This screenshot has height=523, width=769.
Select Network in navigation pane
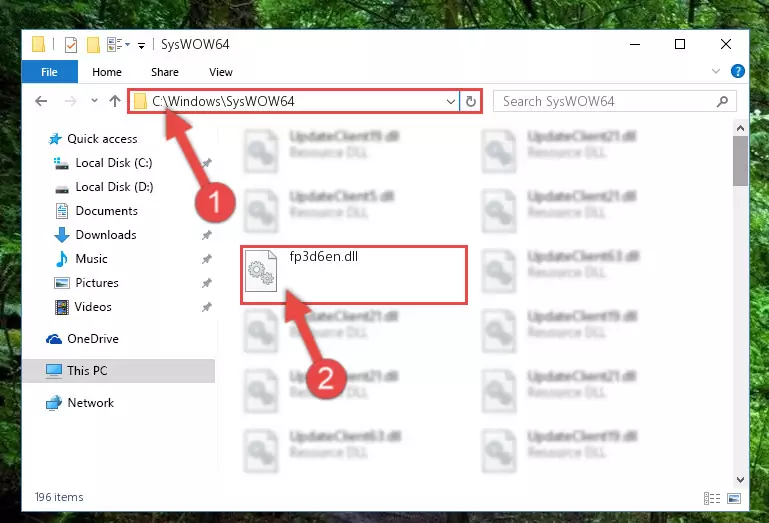91,403
